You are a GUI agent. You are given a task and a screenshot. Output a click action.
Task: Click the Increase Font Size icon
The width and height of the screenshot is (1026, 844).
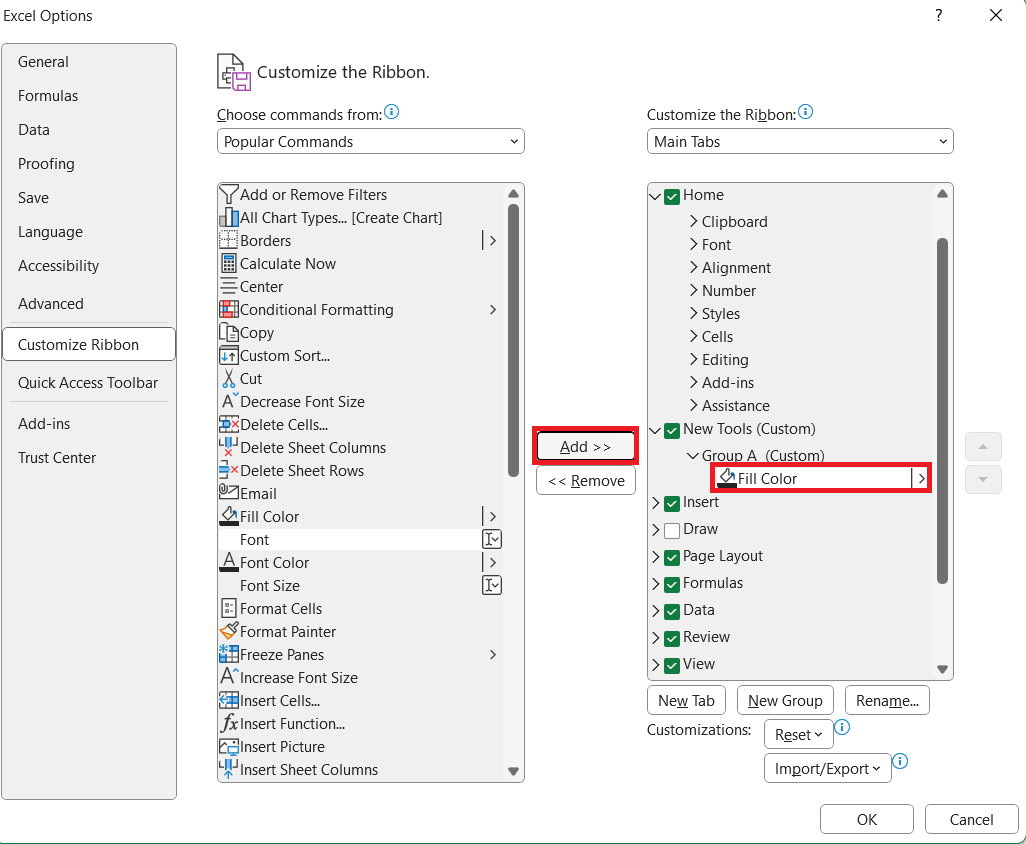pos(230,677)
